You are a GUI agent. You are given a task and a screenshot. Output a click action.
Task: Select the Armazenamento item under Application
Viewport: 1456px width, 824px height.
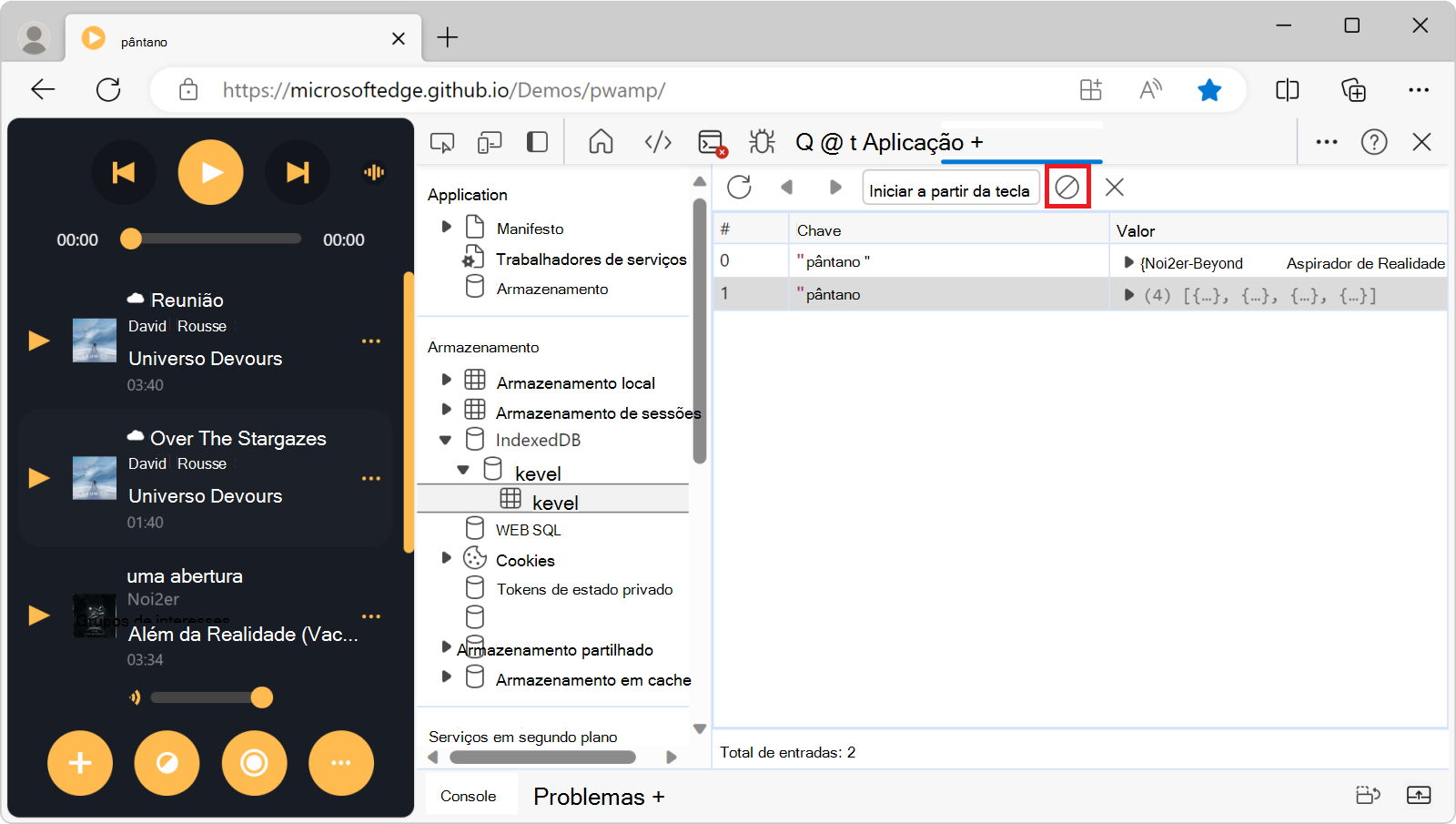(x=551, y=289)
